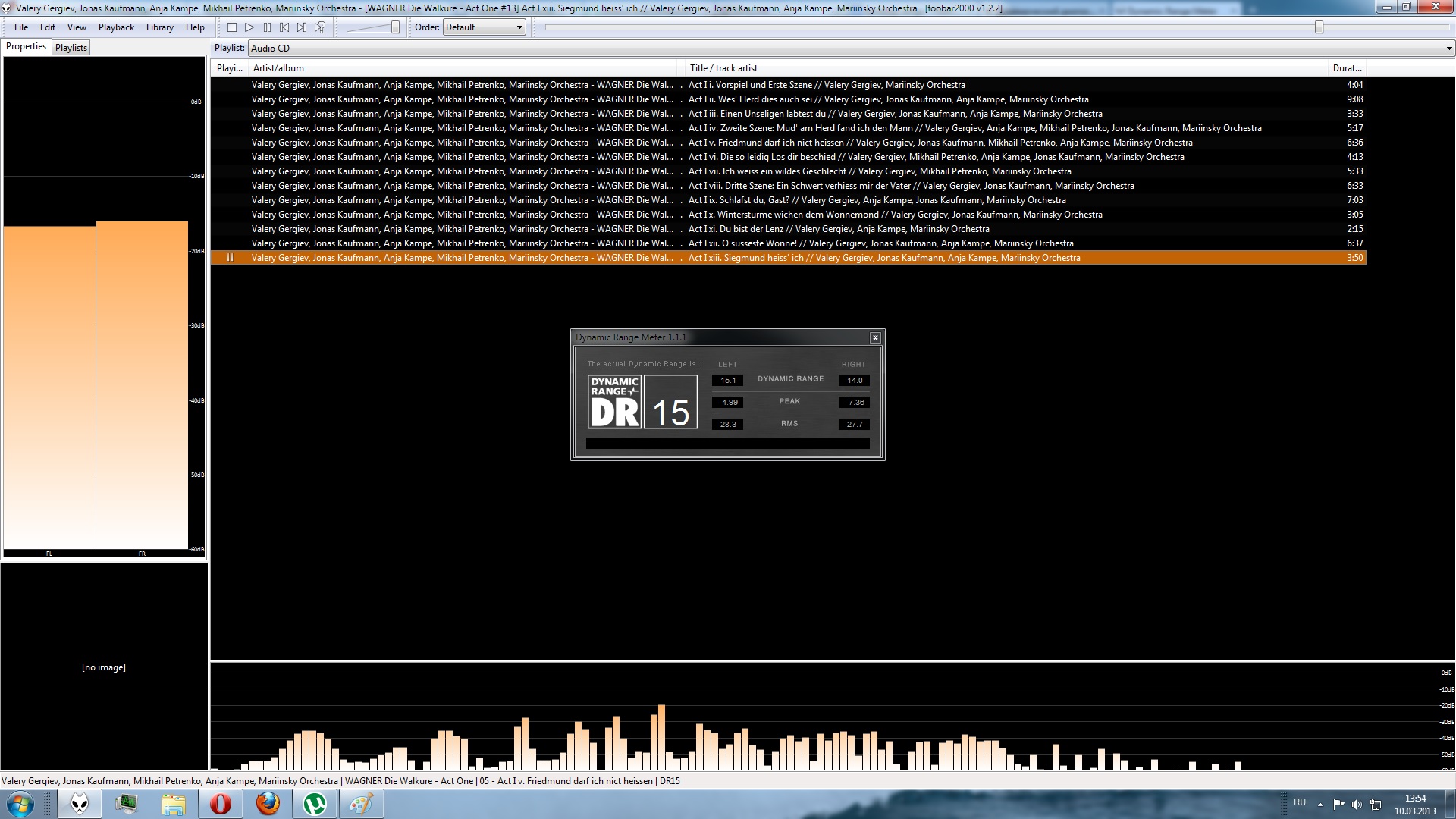The image size is (1456, 819).
Task: Select track Act I viii. Dritte Szene
Action: [x=789, y=186]
